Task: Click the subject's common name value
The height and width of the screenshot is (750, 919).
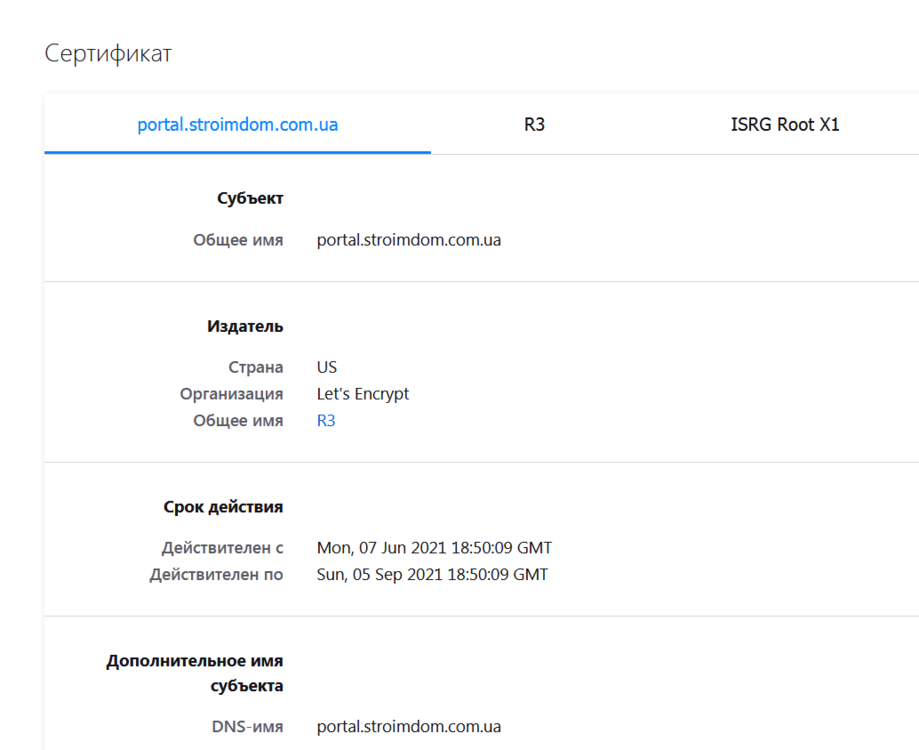Action: pyautogui.click(x=408, y=240)
